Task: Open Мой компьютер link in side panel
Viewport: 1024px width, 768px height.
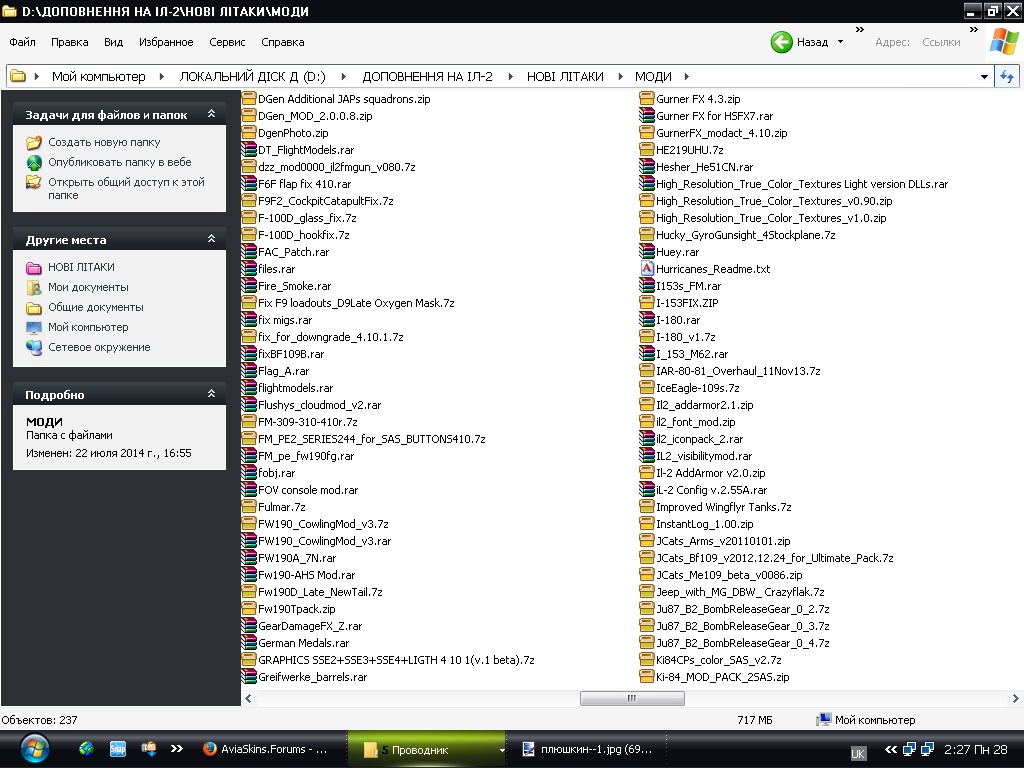Action: (x=88, y=327)
